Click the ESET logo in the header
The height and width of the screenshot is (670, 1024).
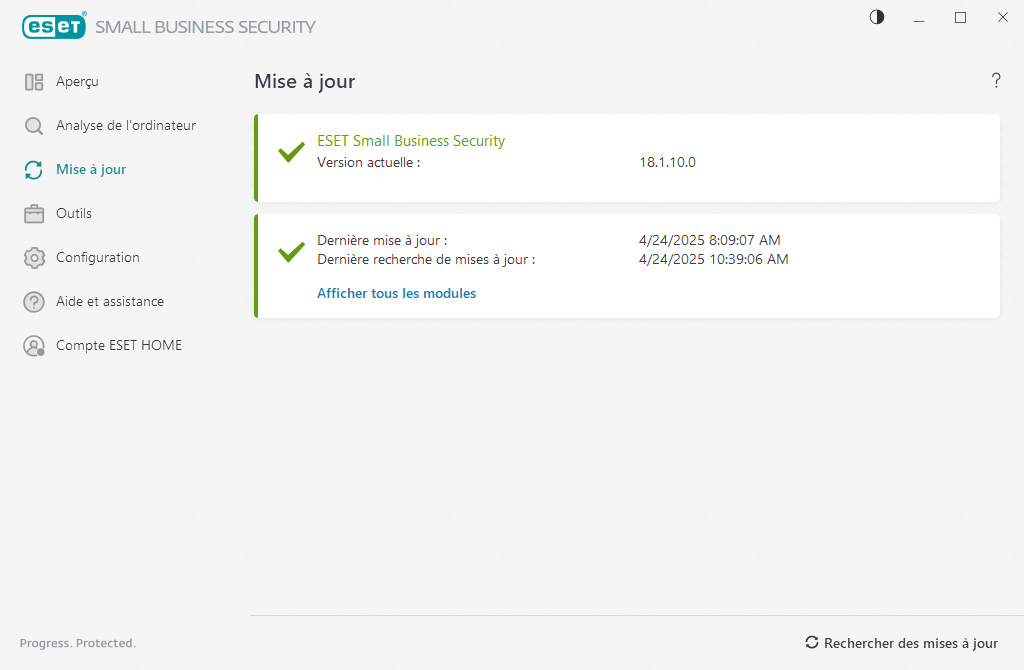(x=55, y=27)
